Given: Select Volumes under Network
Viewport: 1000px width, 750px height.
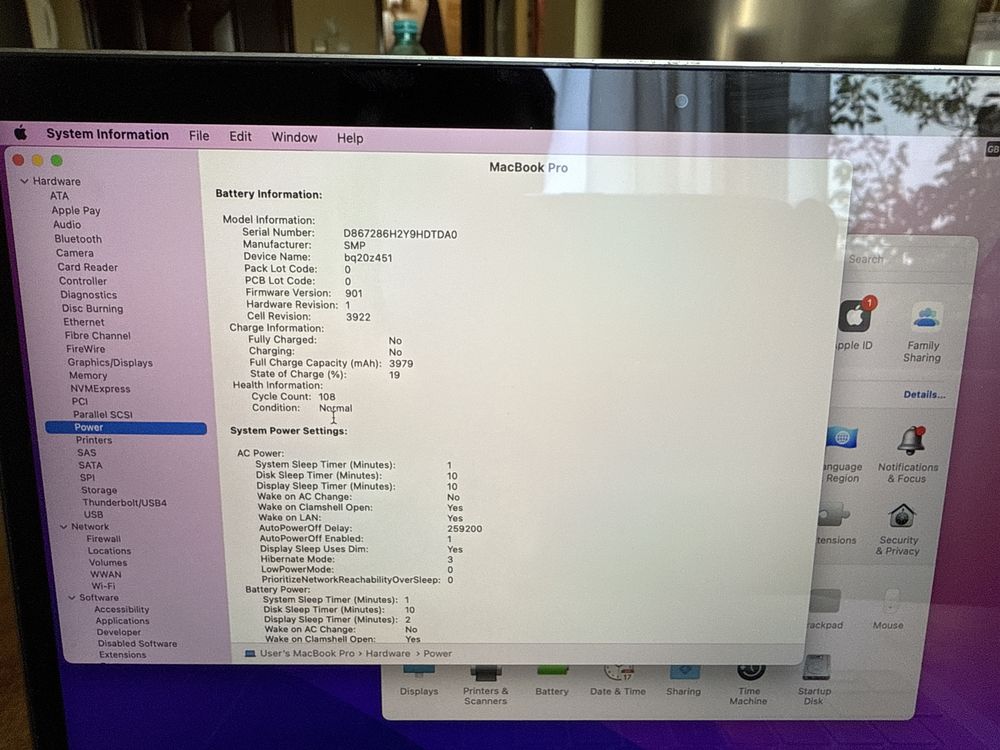Looking at the screenshot, I should tap(108, 562).
